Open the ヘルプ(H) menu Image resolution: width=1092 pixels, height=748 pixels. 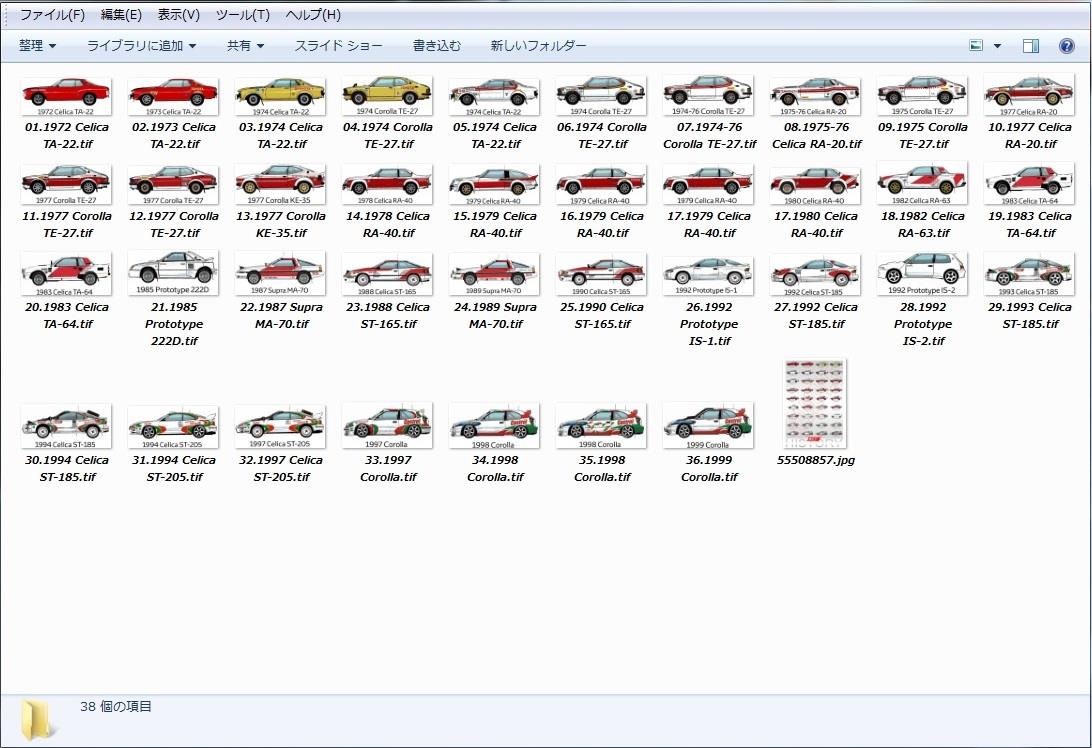313,15
